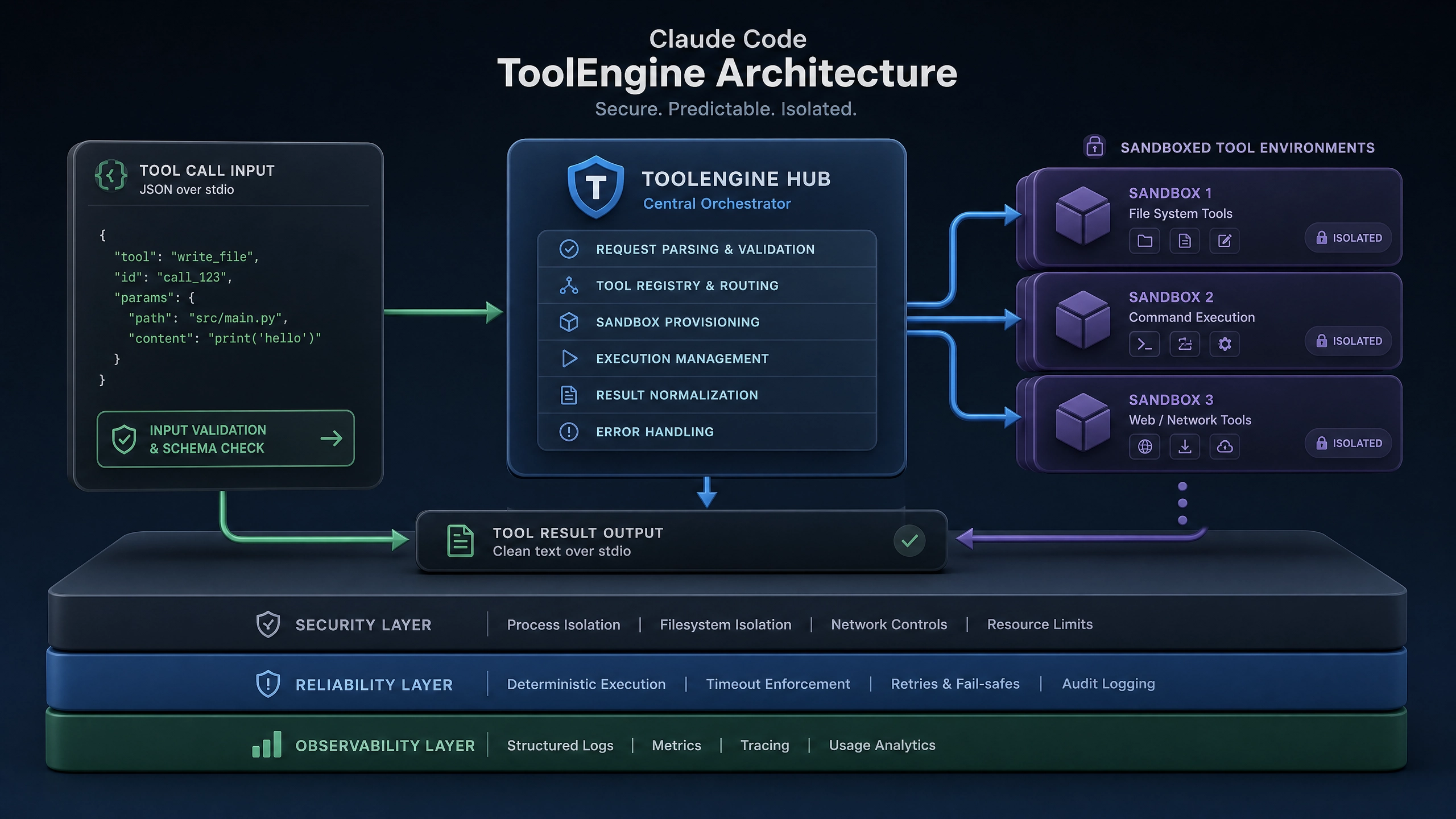The height and width of the screenshot is (819, 1456).
Task: Click the Reliability Layer shield icon
Action: pyautogui.click(x=268, y=684)
